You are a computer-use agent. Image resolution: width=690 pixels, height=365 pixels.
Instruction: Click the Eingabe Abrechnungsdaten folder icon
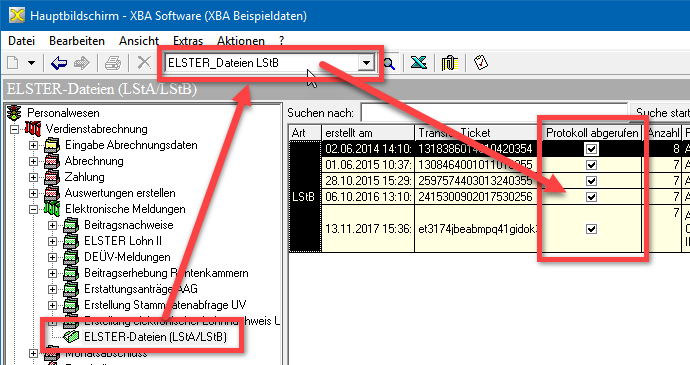coord(52,145)
